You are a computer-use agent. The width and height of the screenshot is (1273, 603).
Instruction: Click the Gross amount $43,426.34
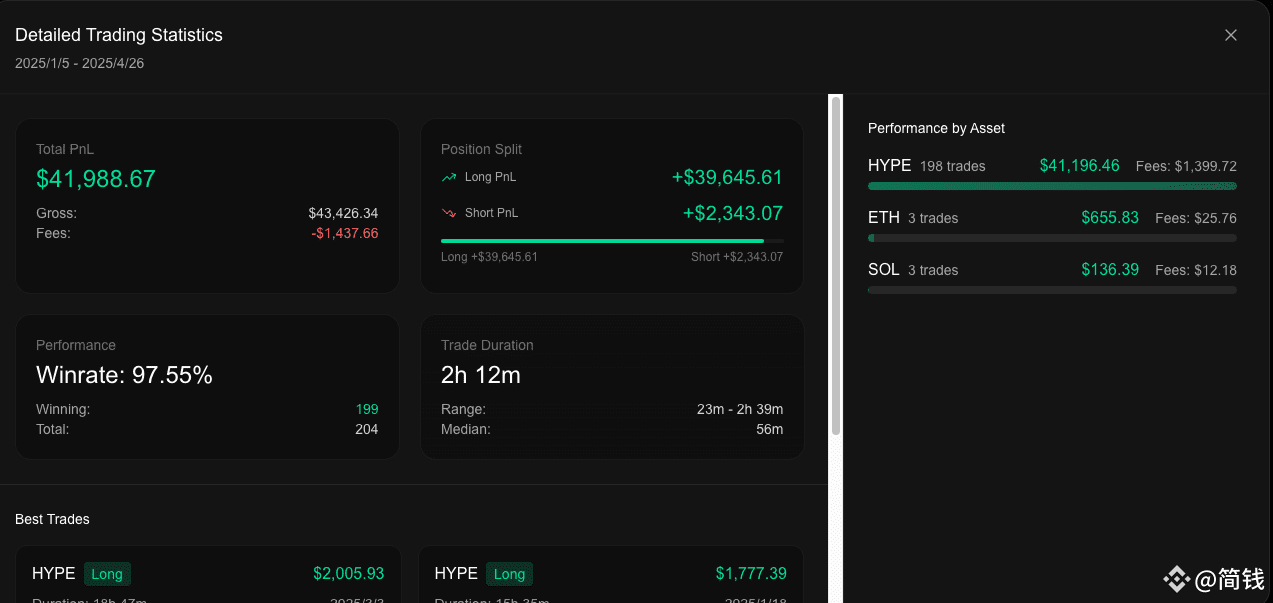(343, 213)
